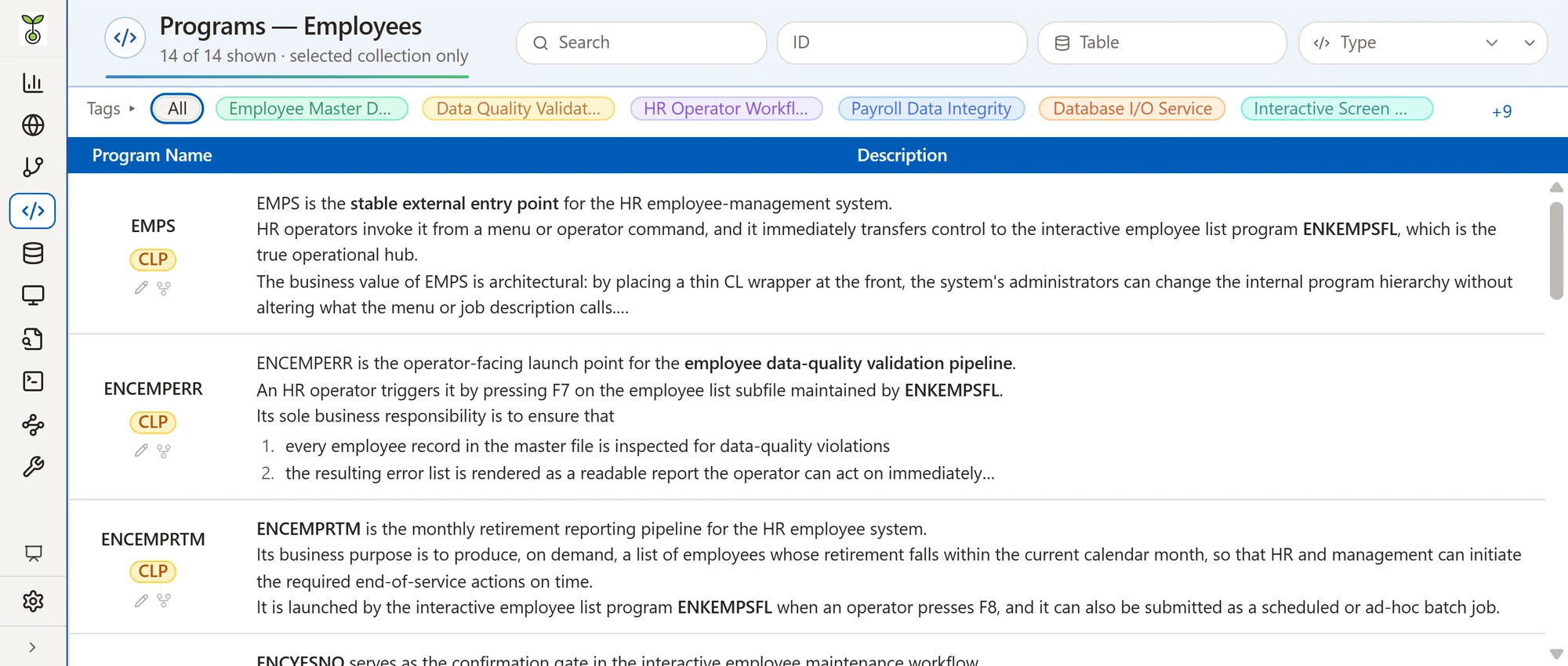Filter by Data Quality Validat... tag
Viewport: 1568px width, 666px height.
(x=518, y=108)
